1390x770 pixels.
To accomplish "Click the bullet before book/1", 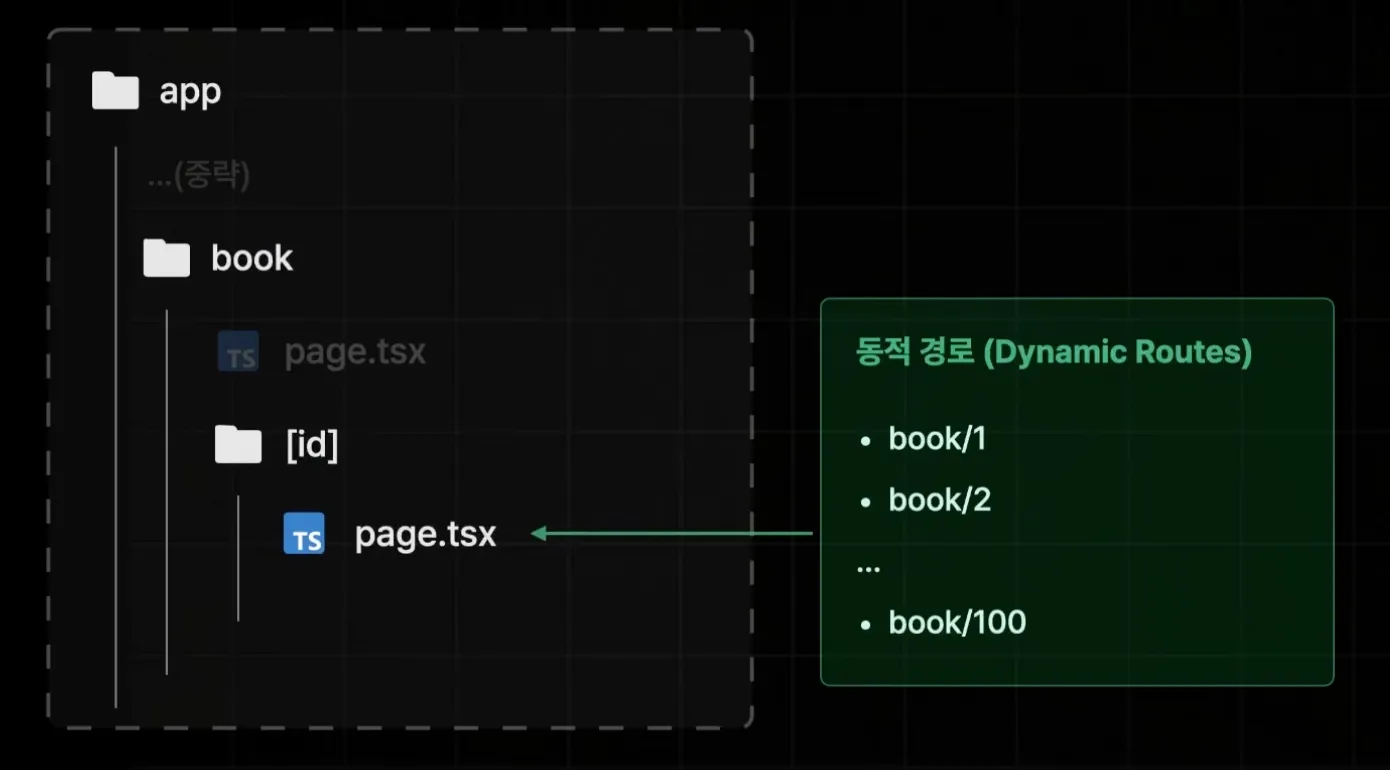I will point(866,440).
